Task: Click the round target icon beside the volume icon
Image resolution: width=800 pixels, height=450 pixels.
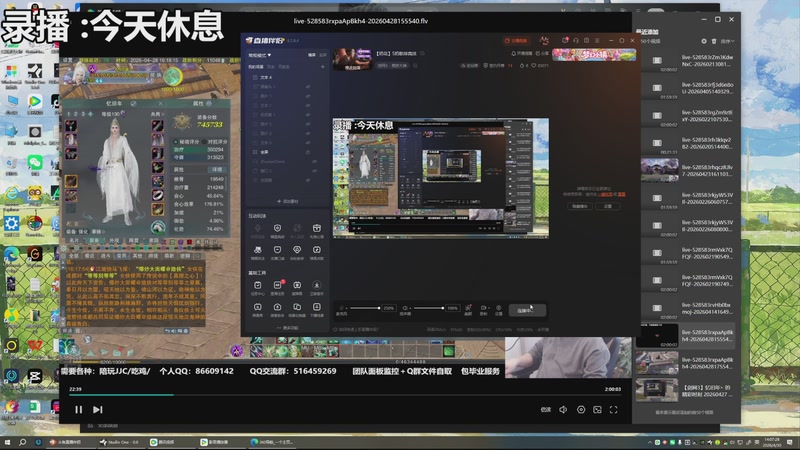Action: pos(581,410)
